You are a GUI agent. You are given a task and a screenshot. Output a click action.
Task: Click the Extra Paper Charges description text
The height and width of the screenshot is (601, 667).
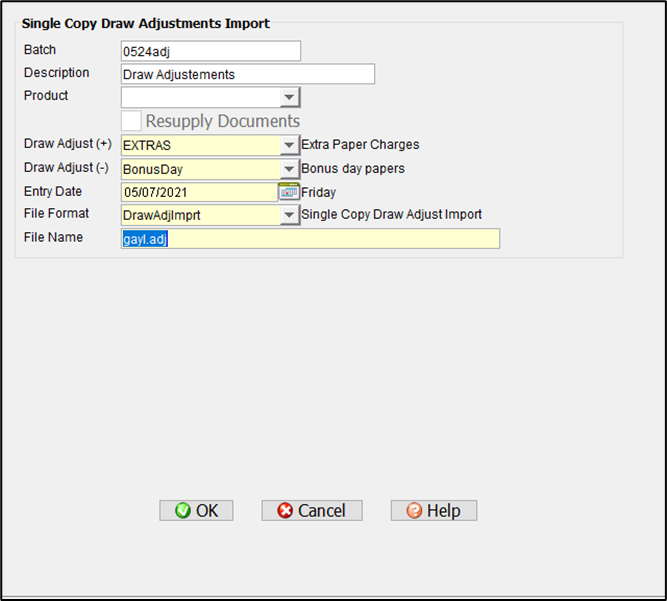click(x=360, y=145)
